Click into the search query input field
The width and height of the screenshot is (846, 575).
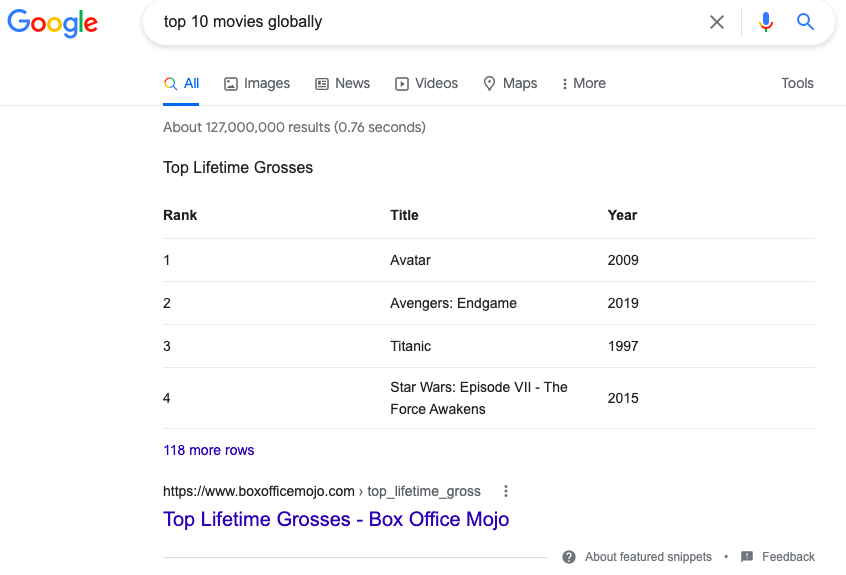(420, 22)
